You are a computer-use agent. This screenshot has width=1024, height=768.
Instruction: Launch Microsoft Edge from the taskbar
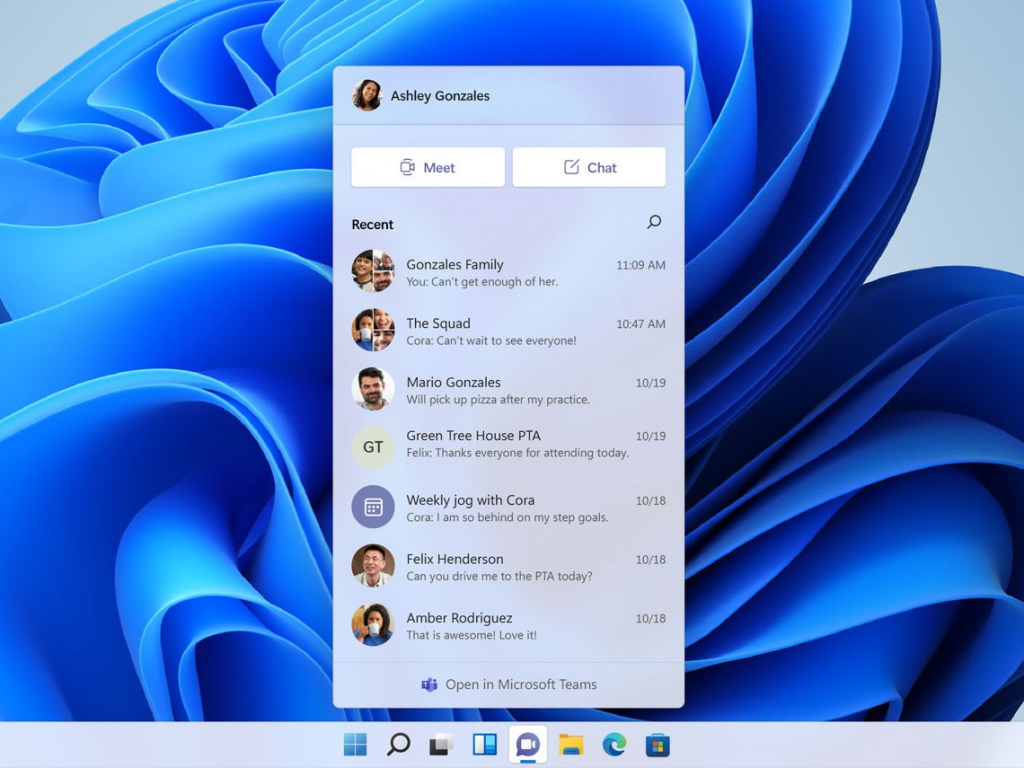point(614,744)
